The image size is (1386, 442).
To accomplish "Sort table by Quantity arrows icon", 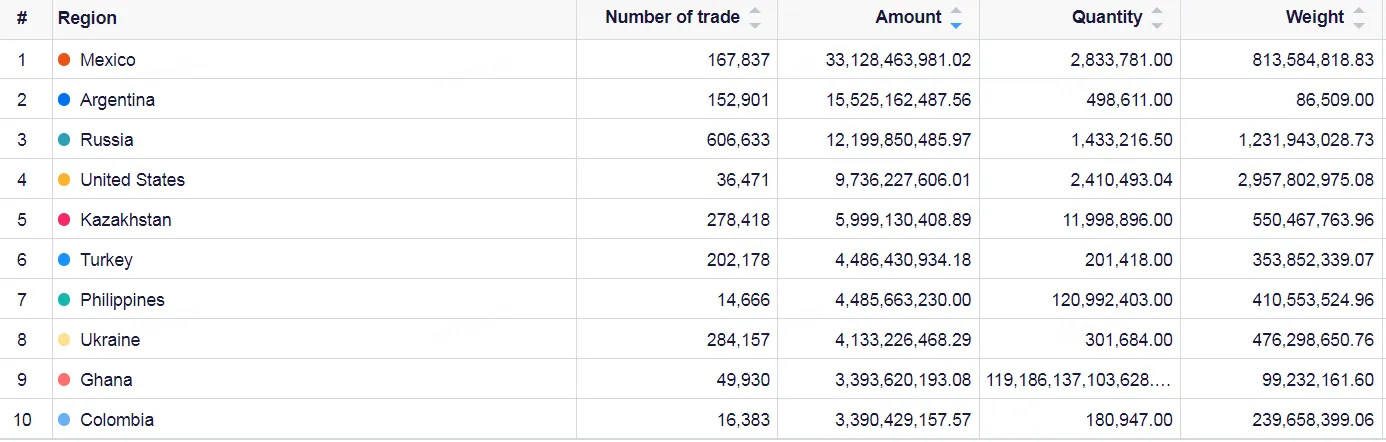I will coord(1157,18).
